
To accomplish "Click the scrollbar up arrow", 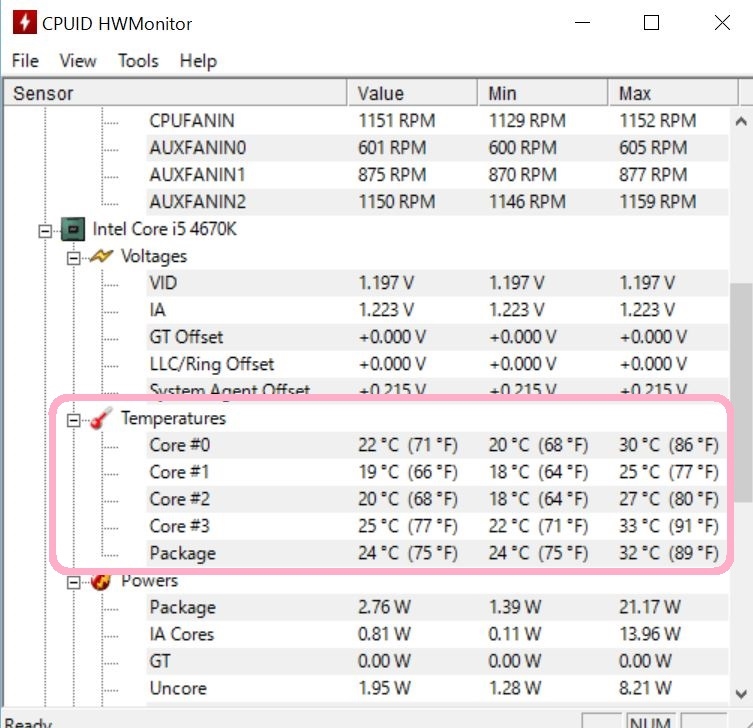I will pos(741,121).
